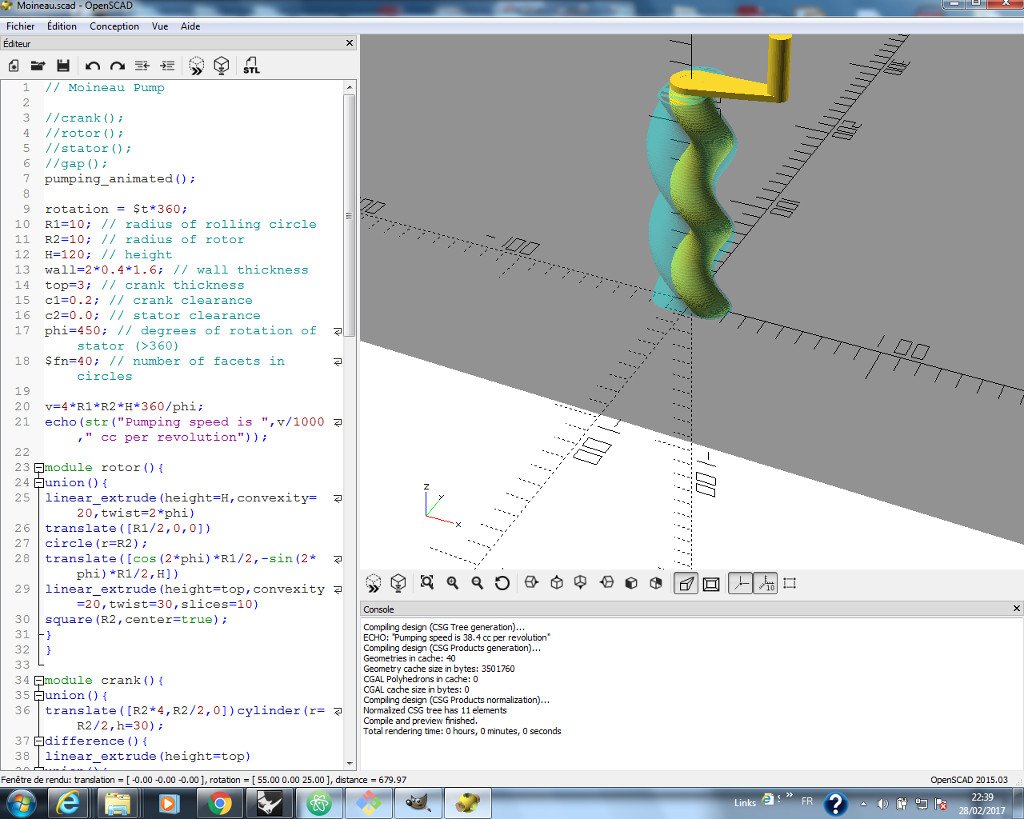Click the Save file icon

(x=63, y=65)
